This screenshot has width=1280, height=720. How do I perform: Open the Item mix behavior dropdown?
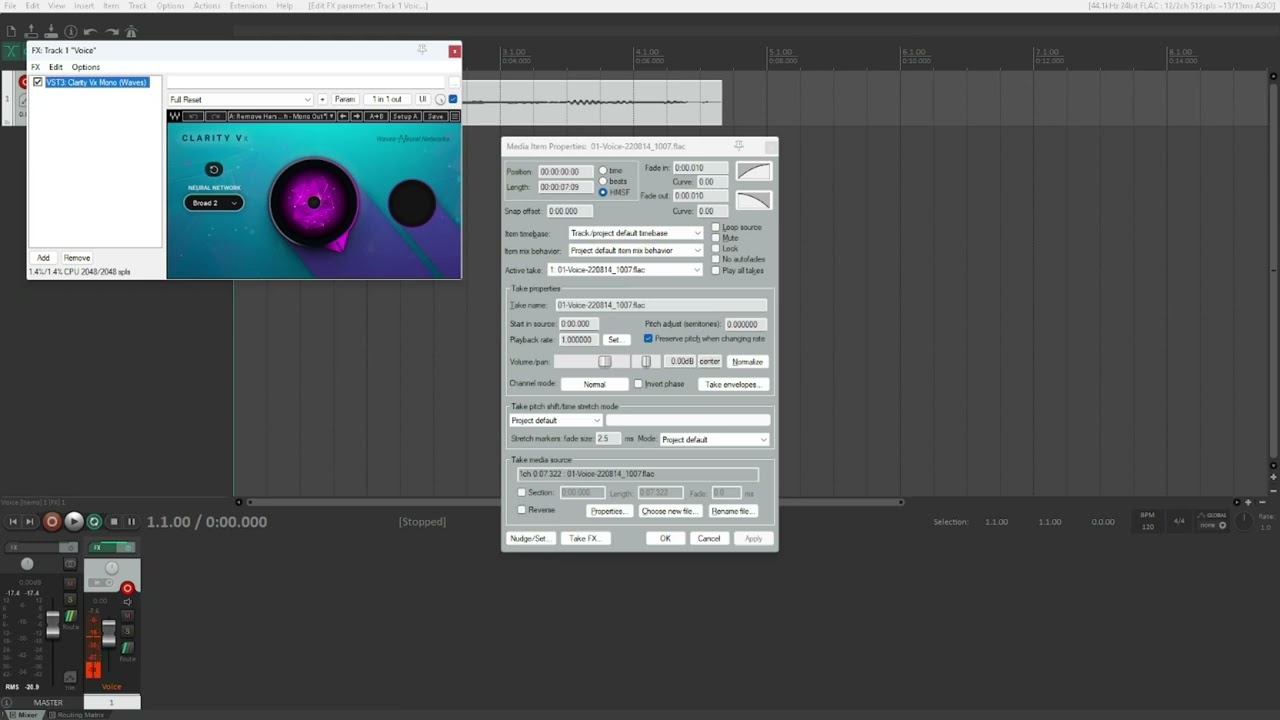pos(636,250)
